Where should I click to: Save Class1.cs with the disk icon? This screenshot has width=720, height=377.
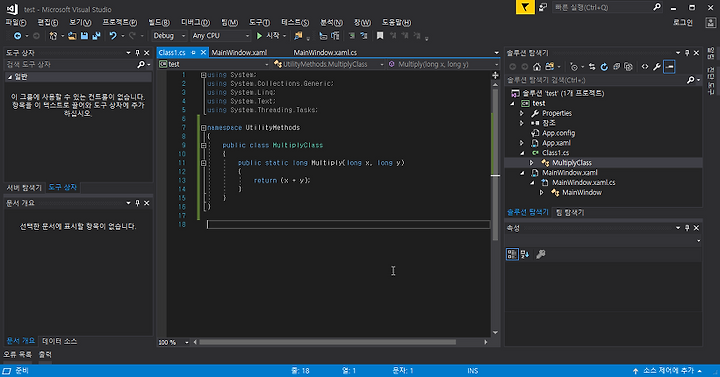tap(84, 36)
